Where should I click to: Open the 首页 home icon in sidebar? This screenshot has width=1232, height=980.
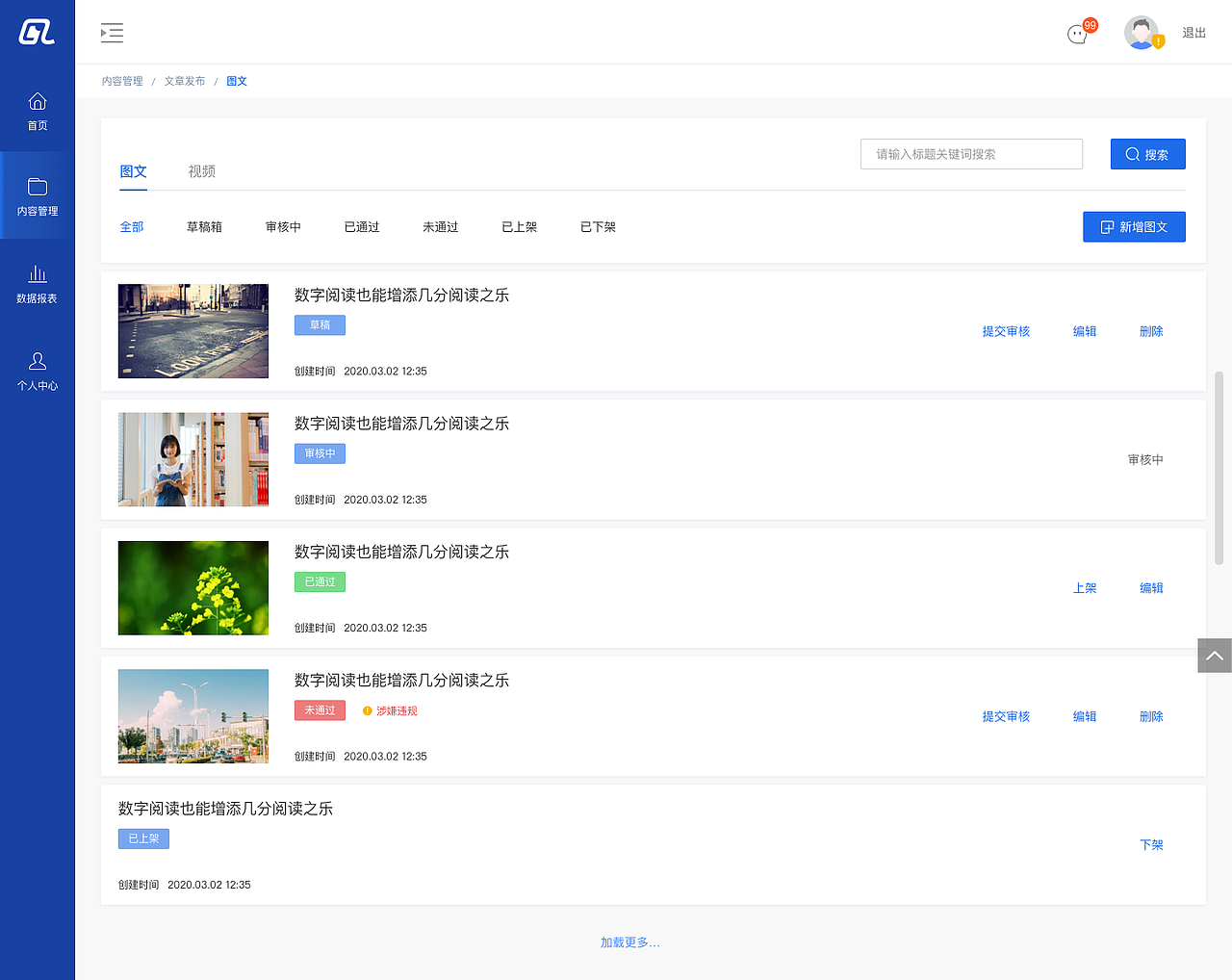click(37, 109)
